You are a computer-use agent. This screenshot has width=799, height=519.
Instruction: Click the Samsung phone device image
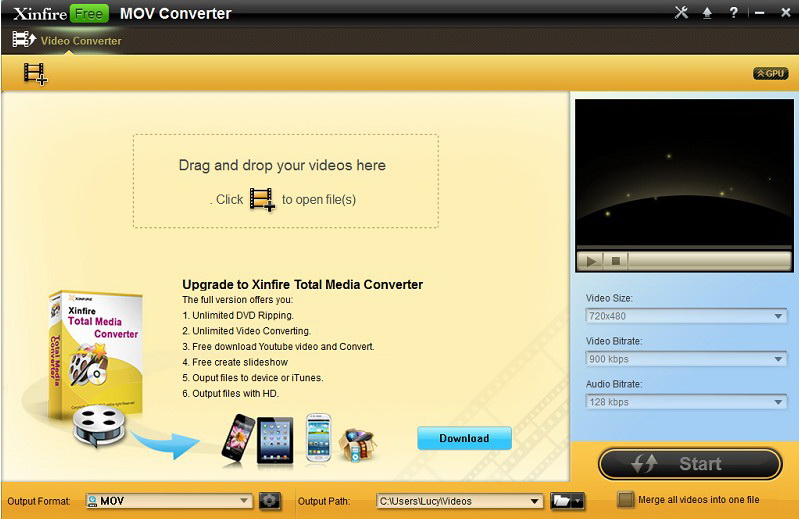pos(318,438)
